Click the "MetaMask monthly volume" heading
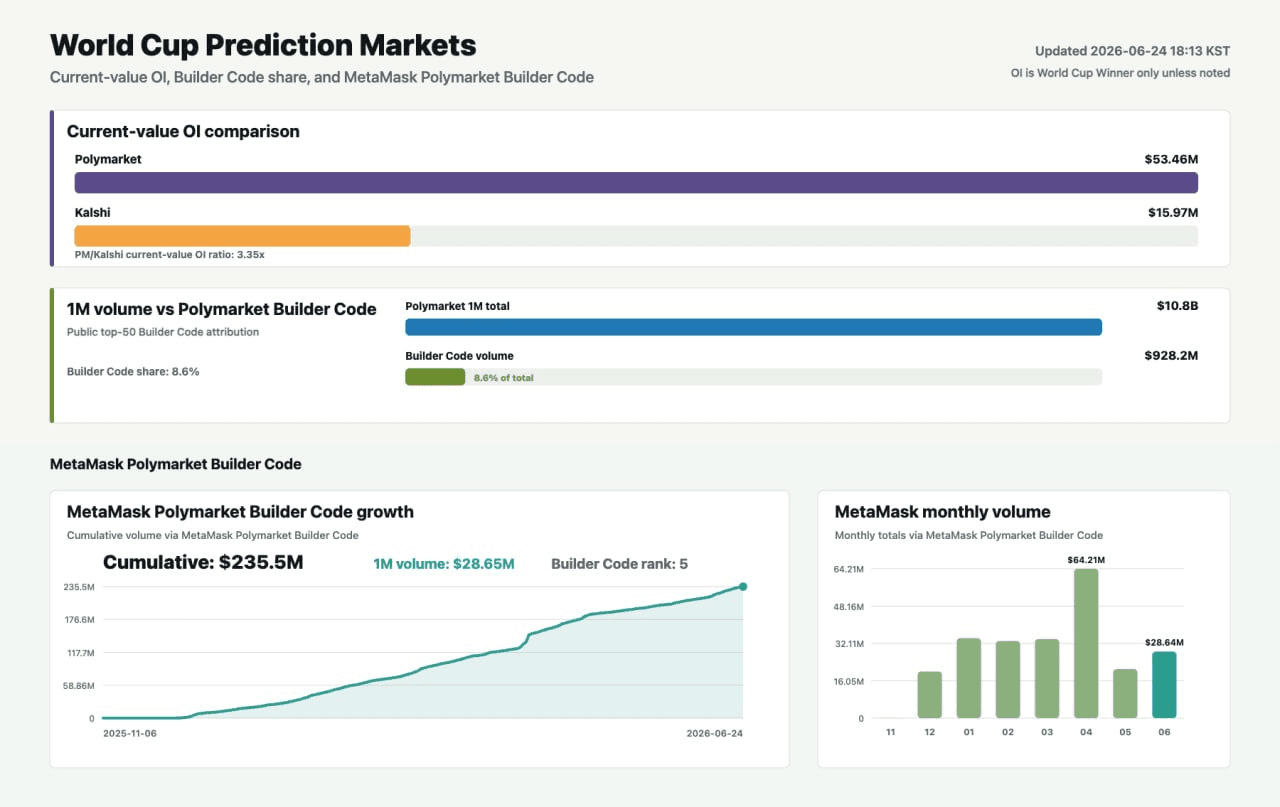Viewport: 1280px width, 807px height. [x=942, y=512]
